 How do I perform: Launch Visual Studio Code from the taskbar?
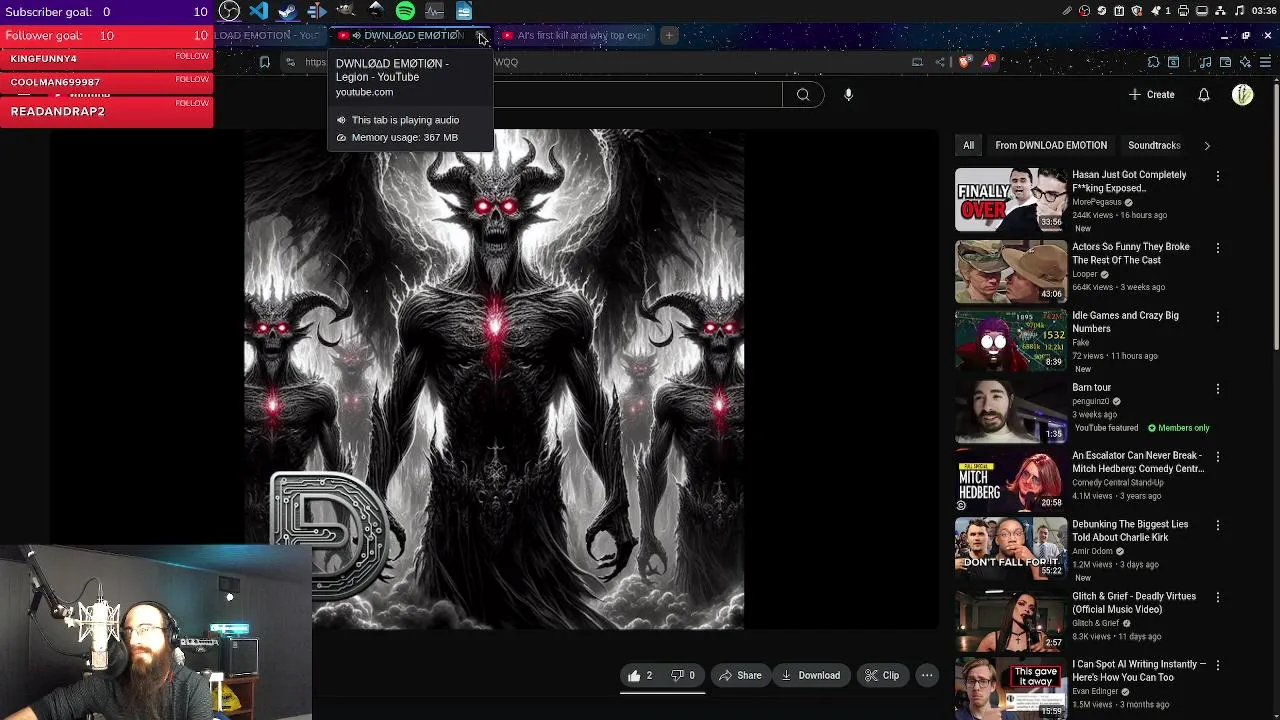[x=258, y=11]
